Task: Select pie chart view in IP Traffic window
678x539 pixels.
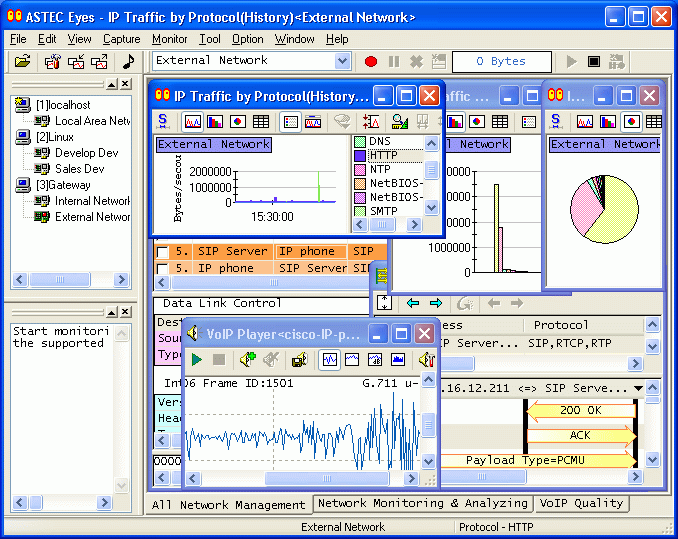Action: [238, 122]
